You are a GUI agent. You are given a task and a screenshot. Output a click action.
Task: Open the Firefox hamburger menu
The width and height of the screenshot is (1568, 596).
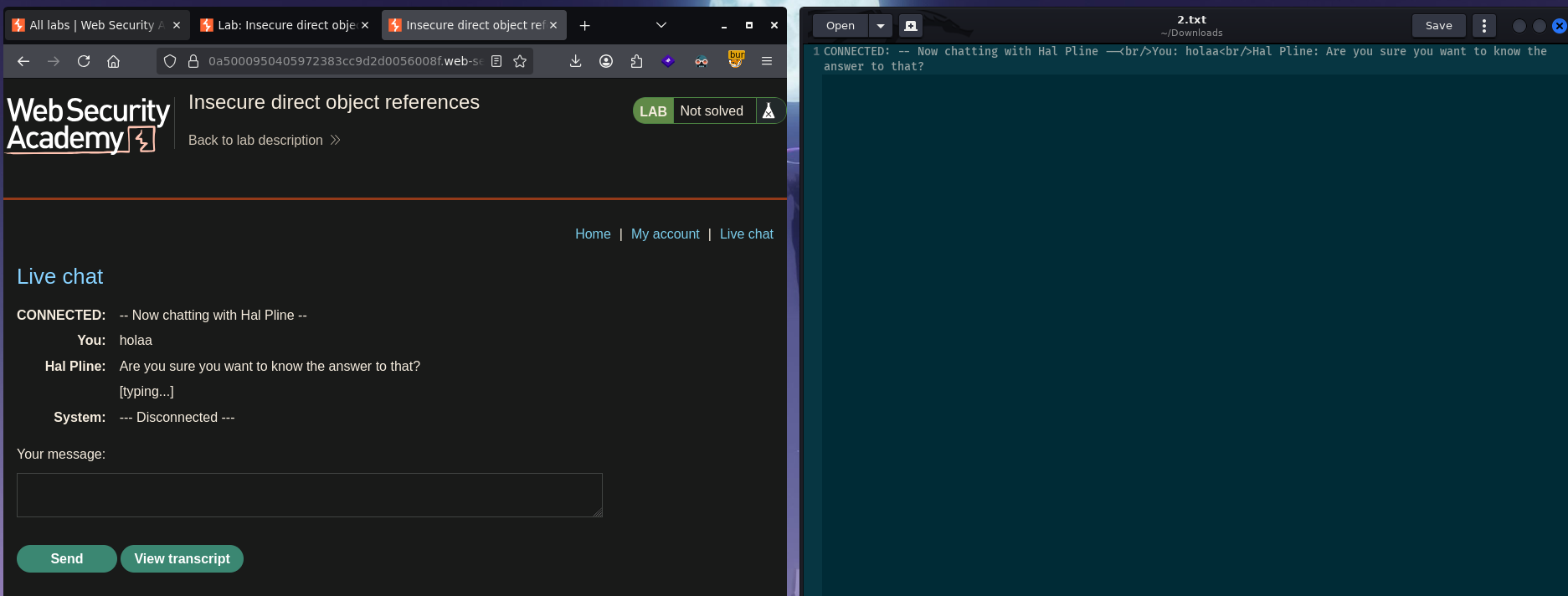coord(767,61)
